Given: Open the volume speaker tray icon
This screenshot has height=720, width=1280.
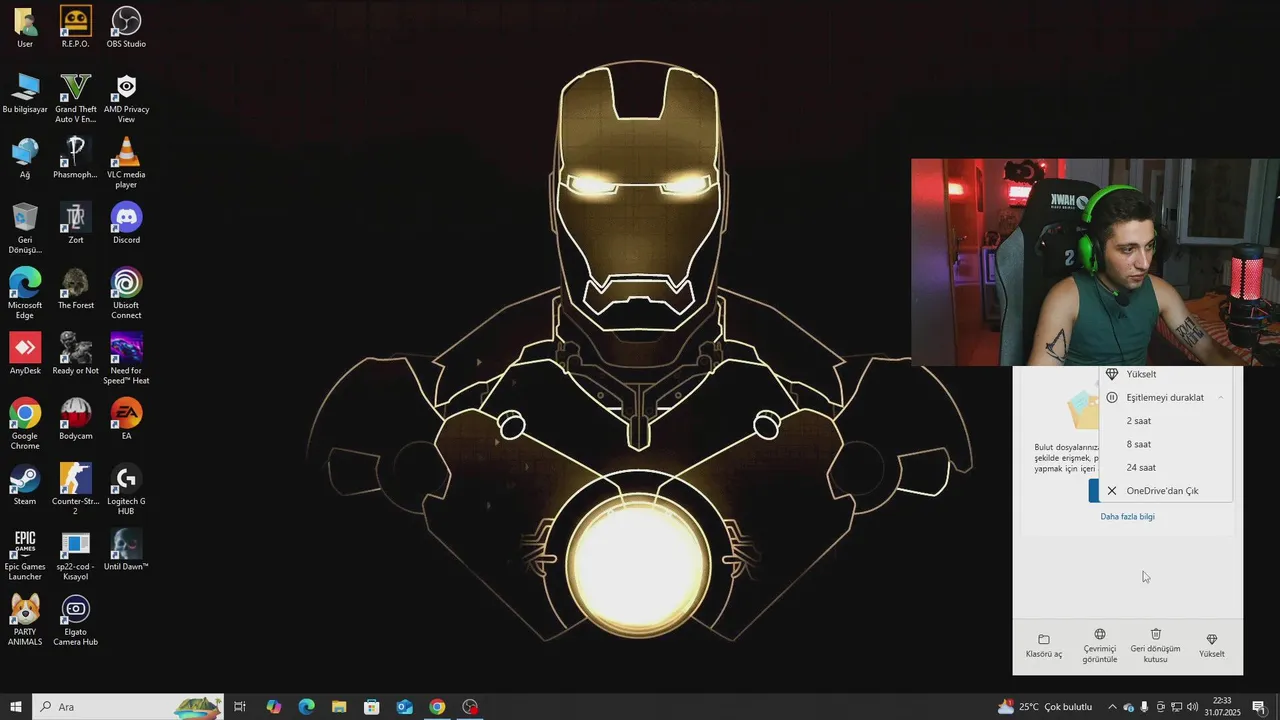Looking at the screenshot, I should 1192,707.
